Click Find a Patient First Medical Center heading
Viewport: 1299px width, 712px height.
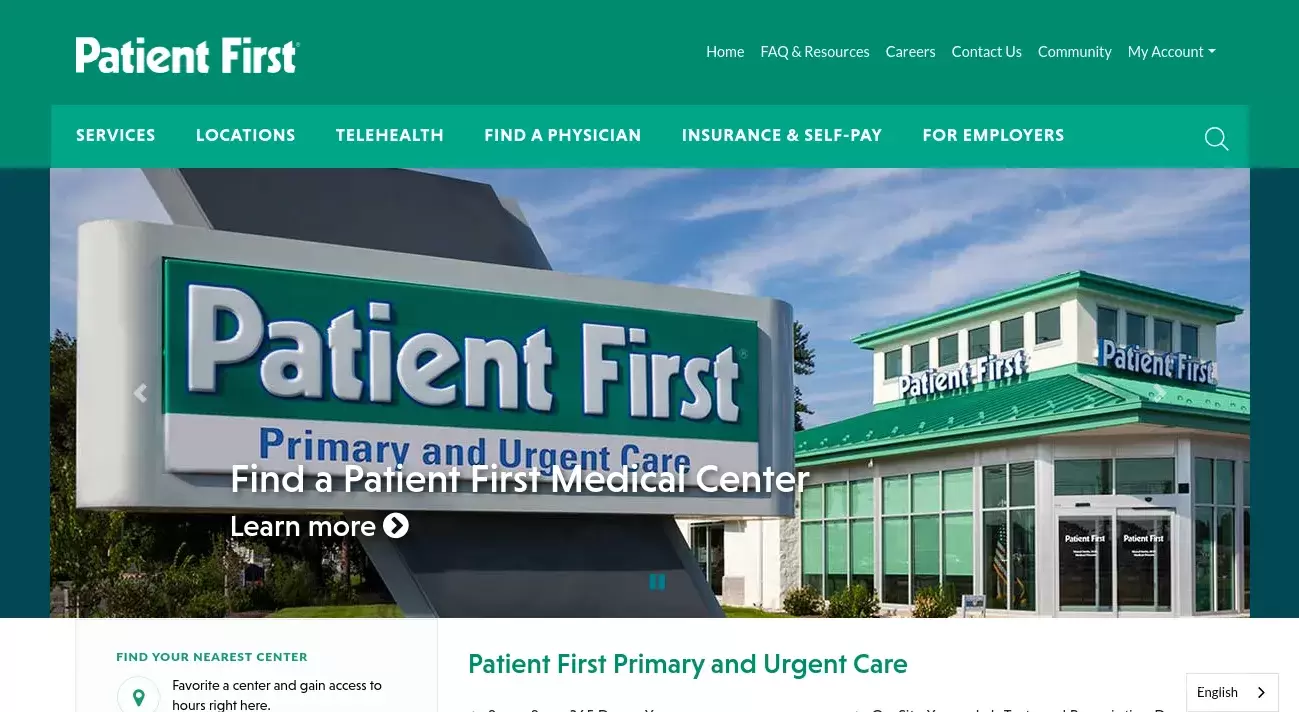[x=519, y=479]
